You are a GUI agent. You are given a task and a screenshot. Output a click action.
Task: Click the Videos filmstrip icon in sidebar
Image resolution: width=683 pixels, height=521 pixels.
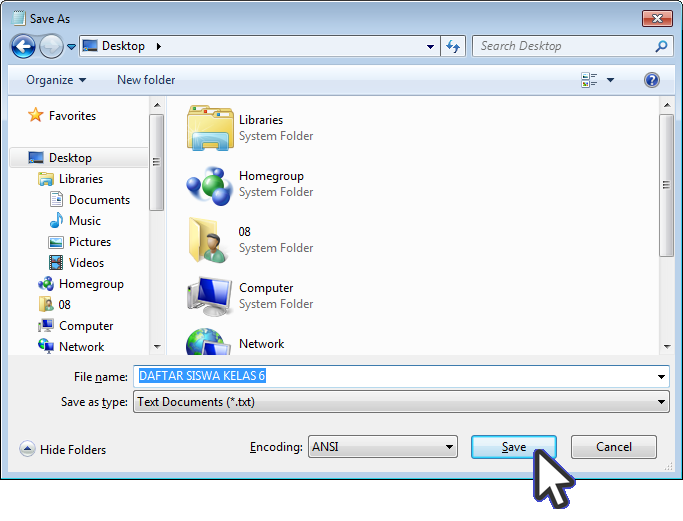56,263
